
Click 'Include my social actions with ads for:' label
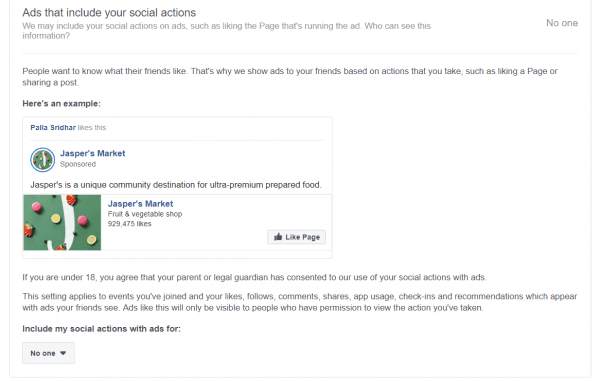pyautogui.click(x=101, y=329)
